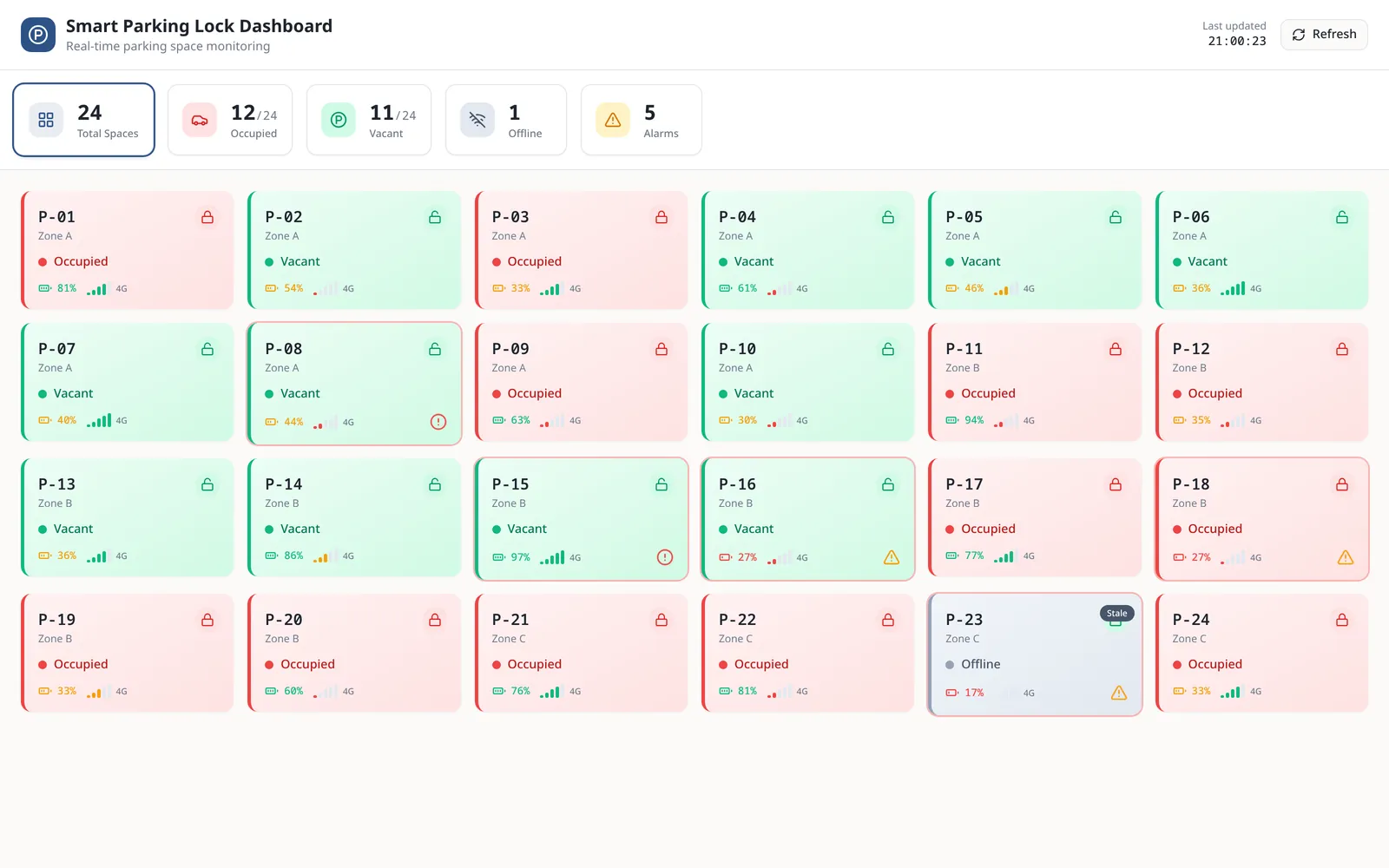This screenshot has height=868, width=1389.
Task: Click the Stale badge on P-23
Action: click(x=1117, y=613)
